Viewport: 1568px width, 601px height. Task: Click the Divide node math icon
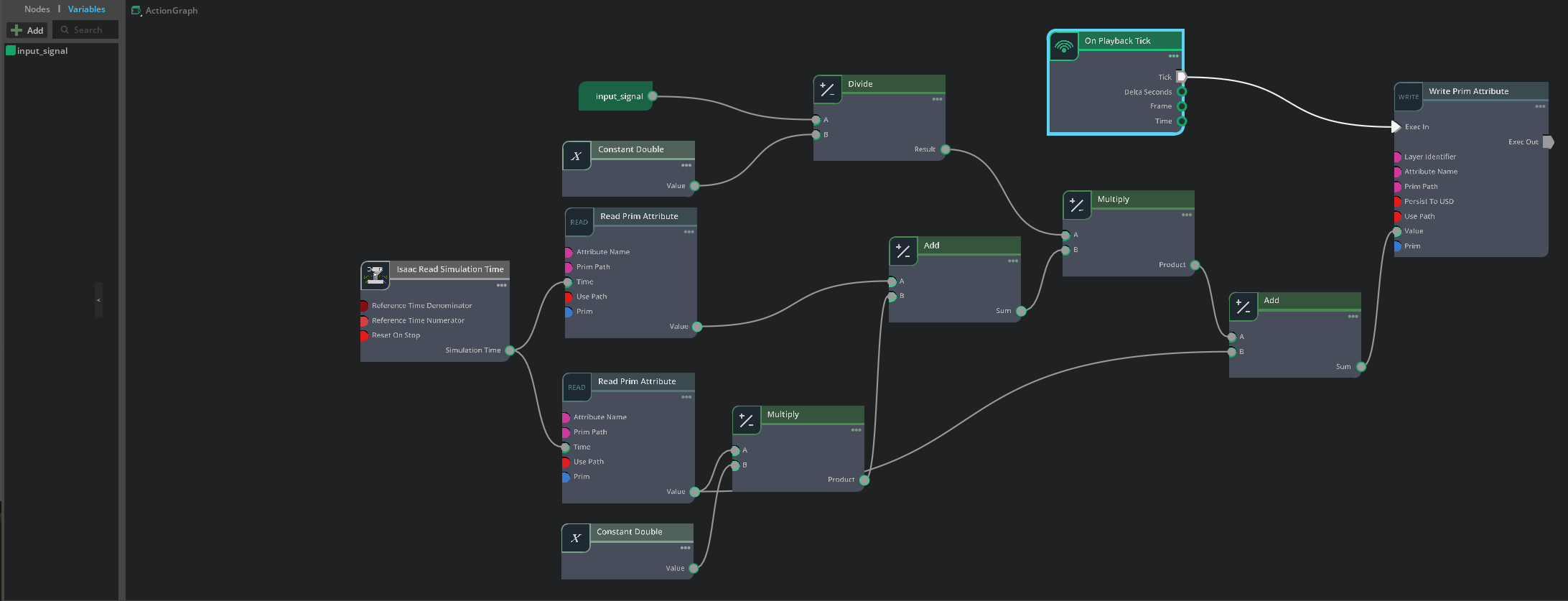(827, 90)
